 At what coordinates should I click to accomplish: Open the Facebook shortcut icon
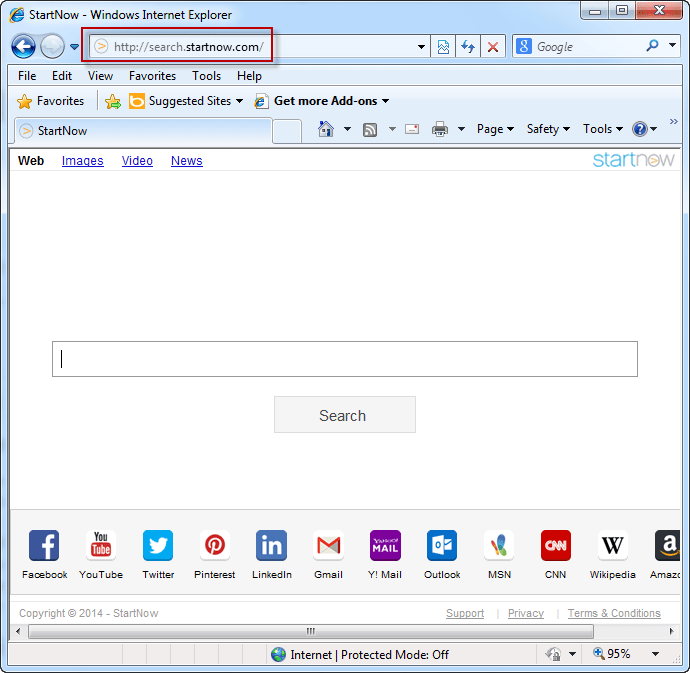click(44, 546)
